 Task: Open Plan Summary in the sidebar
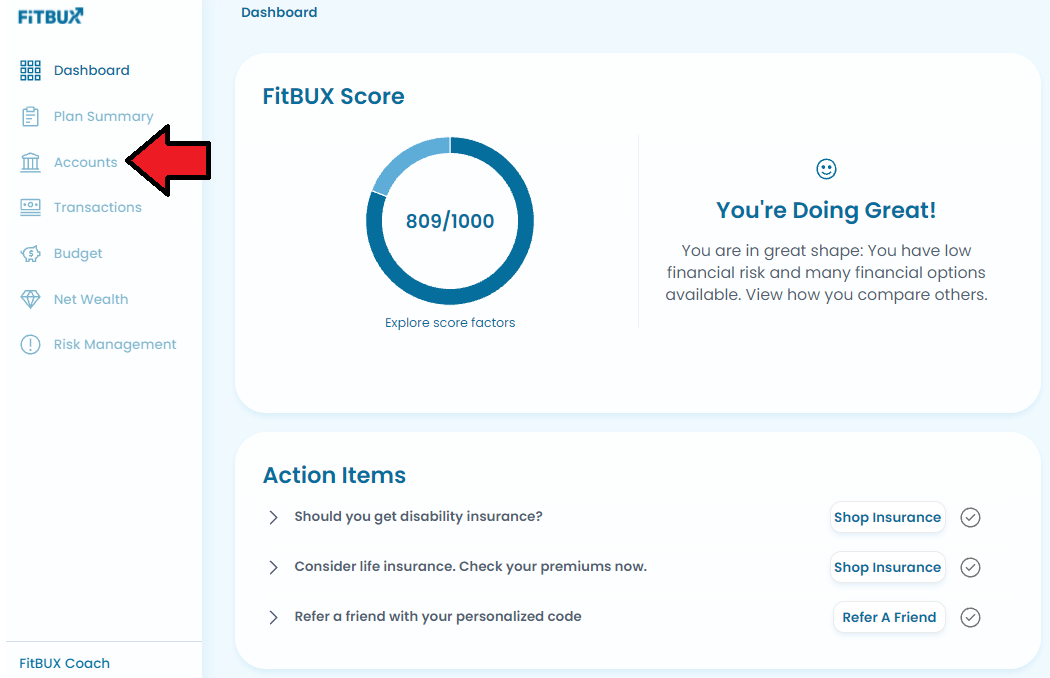pos(104,117)
